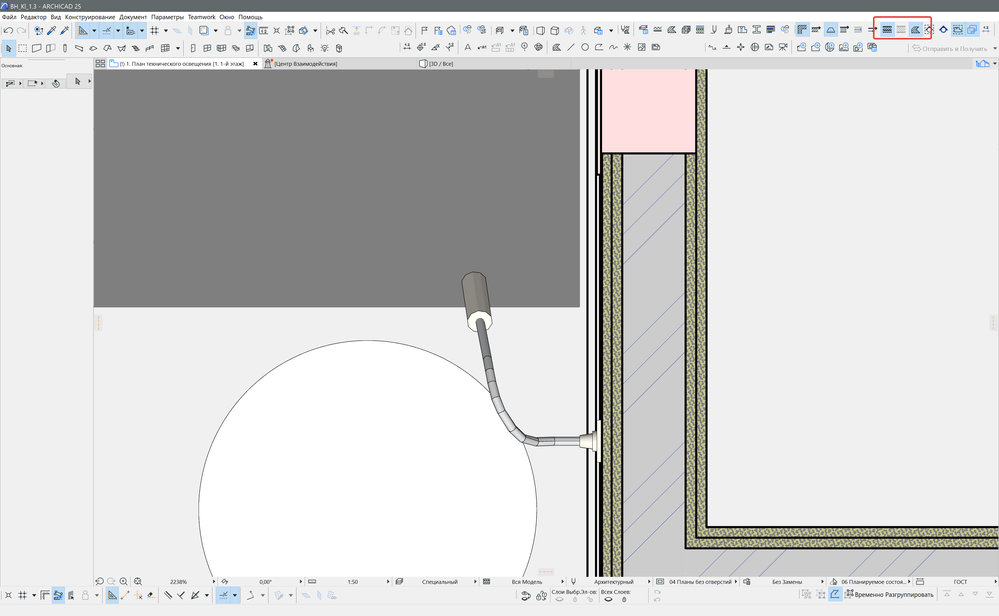The image size is (999, 616).
Task: Click the Undo icon
Action: click(8, 31)
